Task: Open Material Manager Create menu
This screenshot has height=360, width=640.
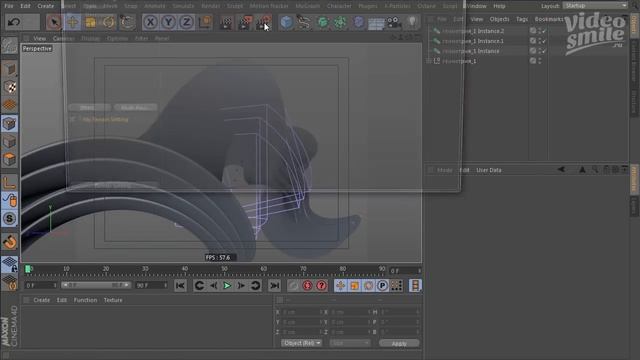Action: tap(42, 300)
